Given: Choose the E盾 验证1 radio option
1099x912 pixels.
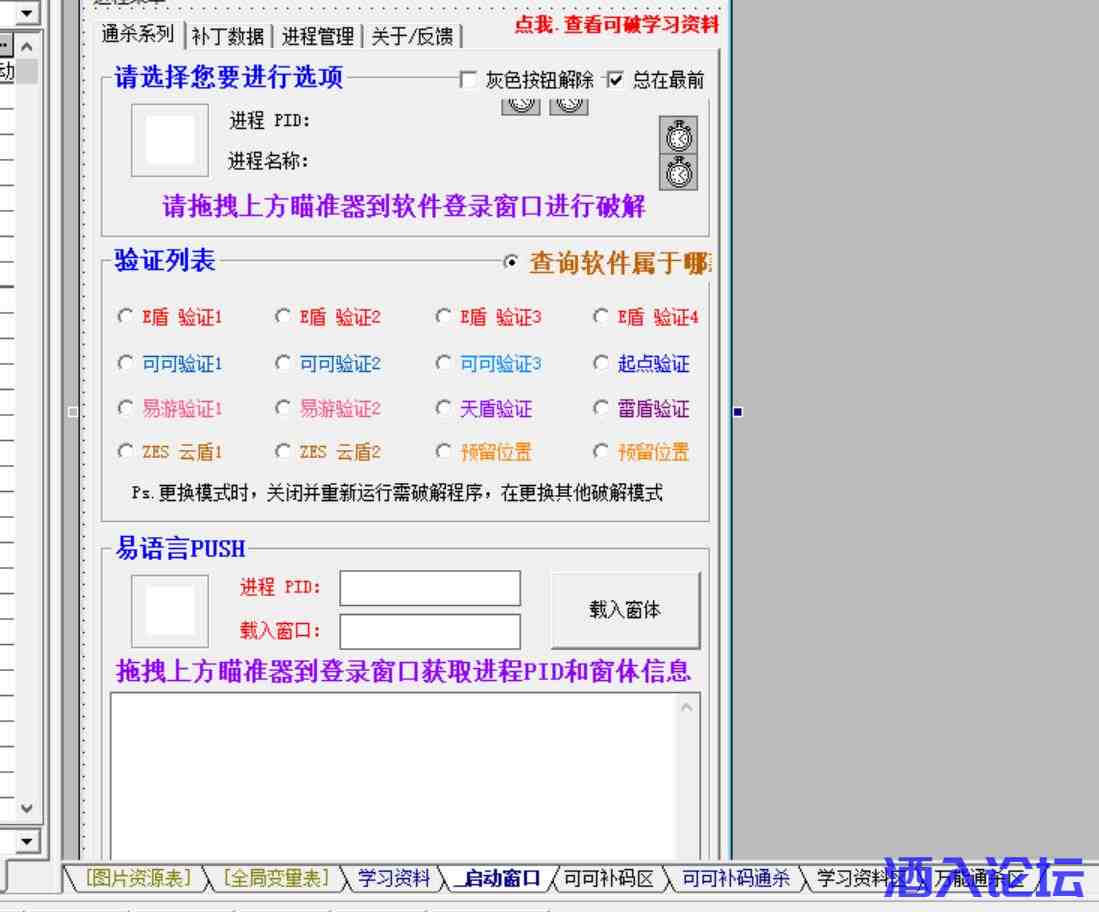Looking at the screenshot, I should point(125,316).
